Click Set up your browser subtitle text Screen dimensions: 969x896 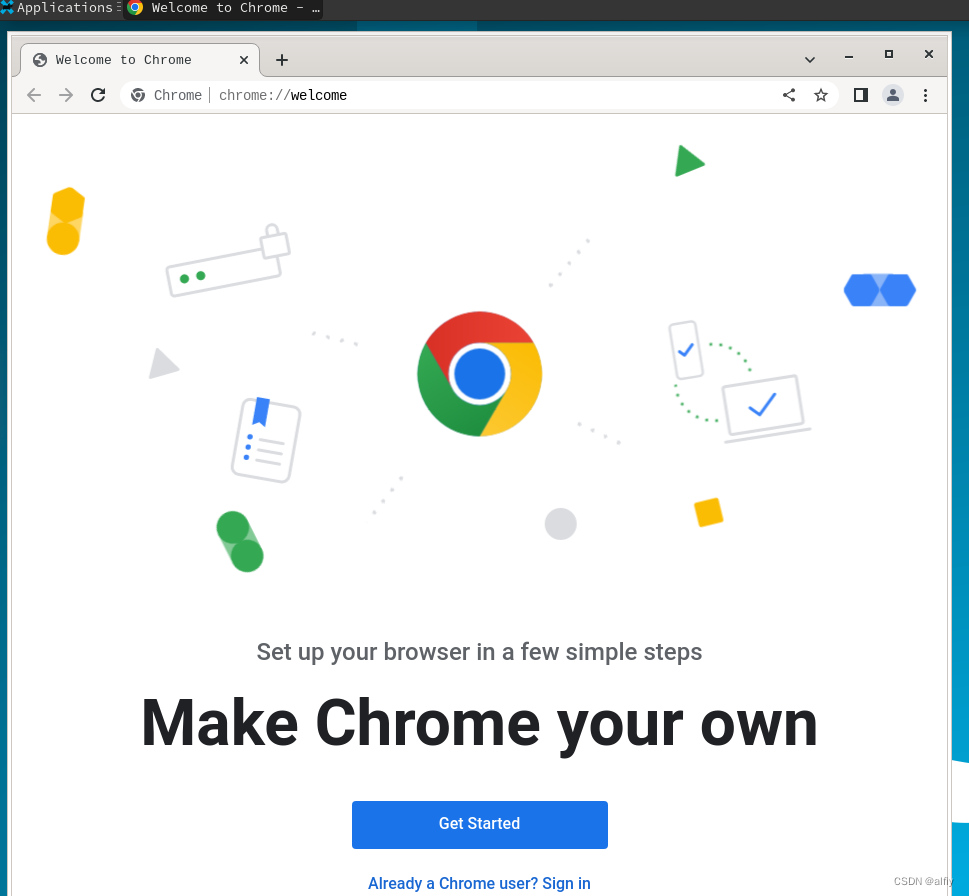(x=480, y=652)
